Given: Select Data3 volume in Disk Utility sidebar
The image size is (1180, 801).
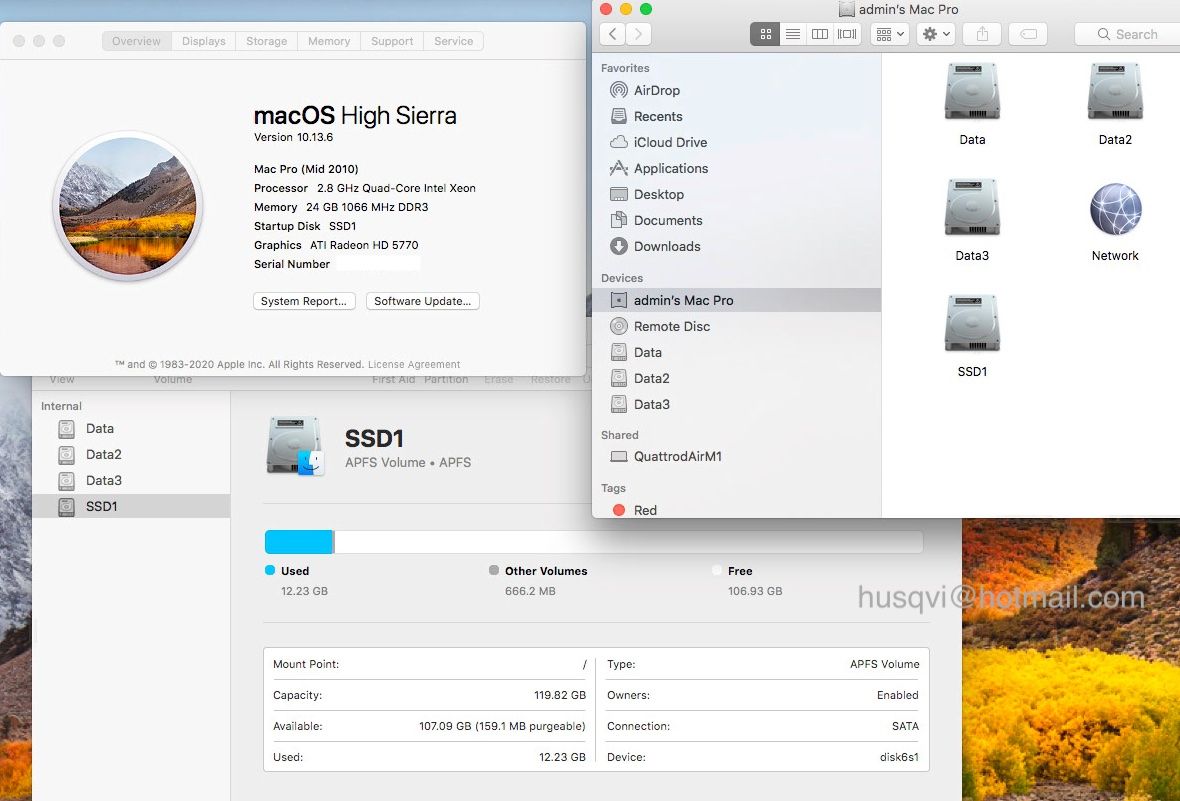Looking at the screenshot, I should tap(131, 480).
